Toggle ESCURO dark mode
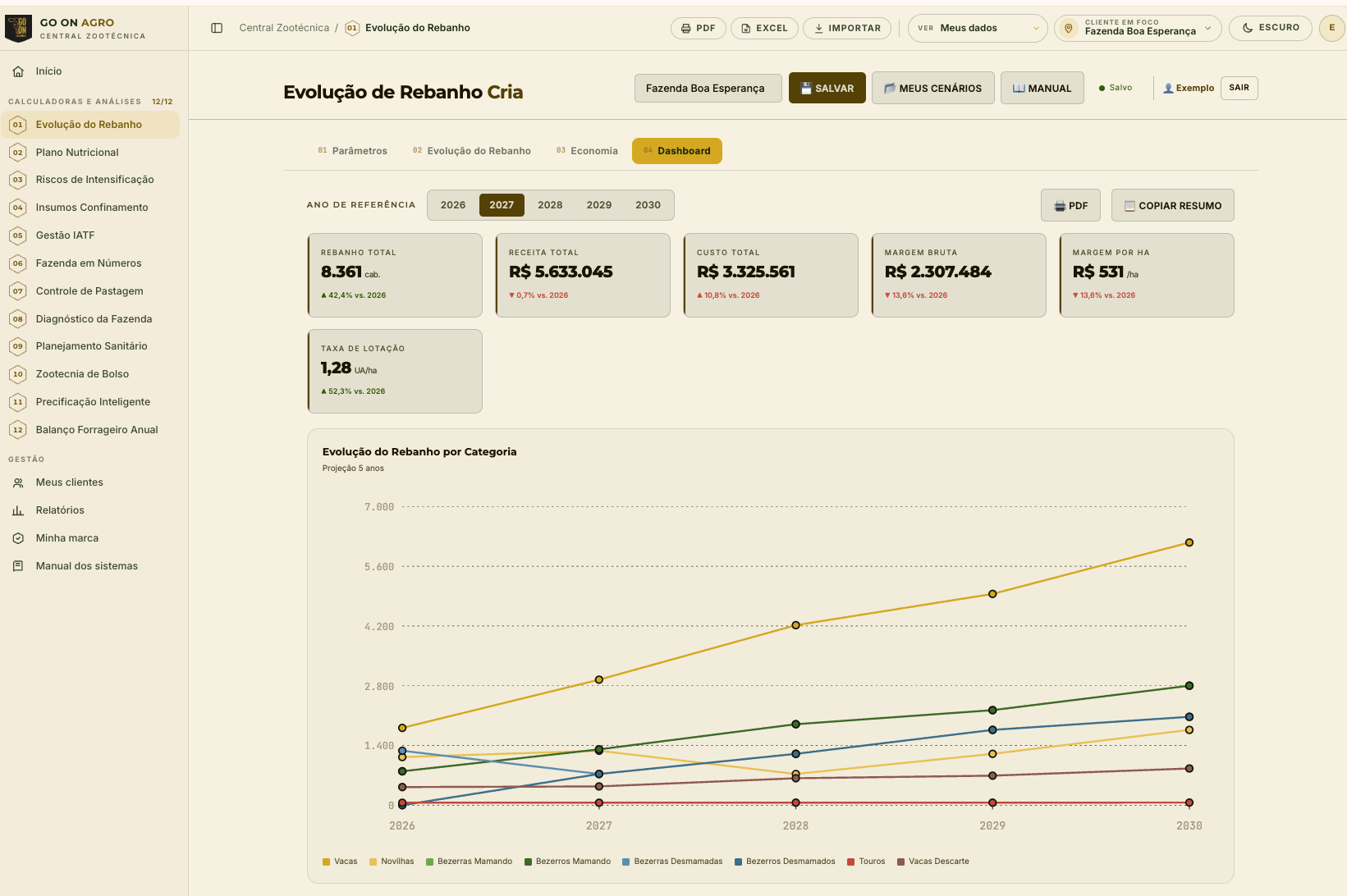Image resolution: width=1347 pixels, height=896 pixels. point(1271,28)
